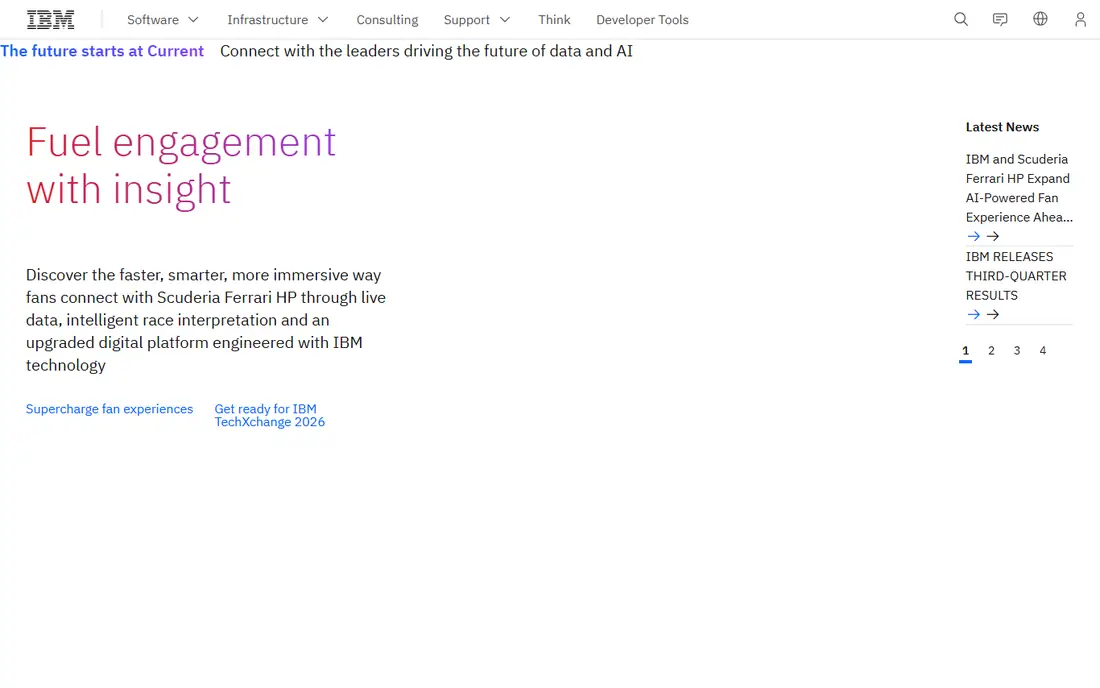Open Get ready for IBM TechXchange 2026
Viewport: 1100px width, 688px height.
(269, 415)
